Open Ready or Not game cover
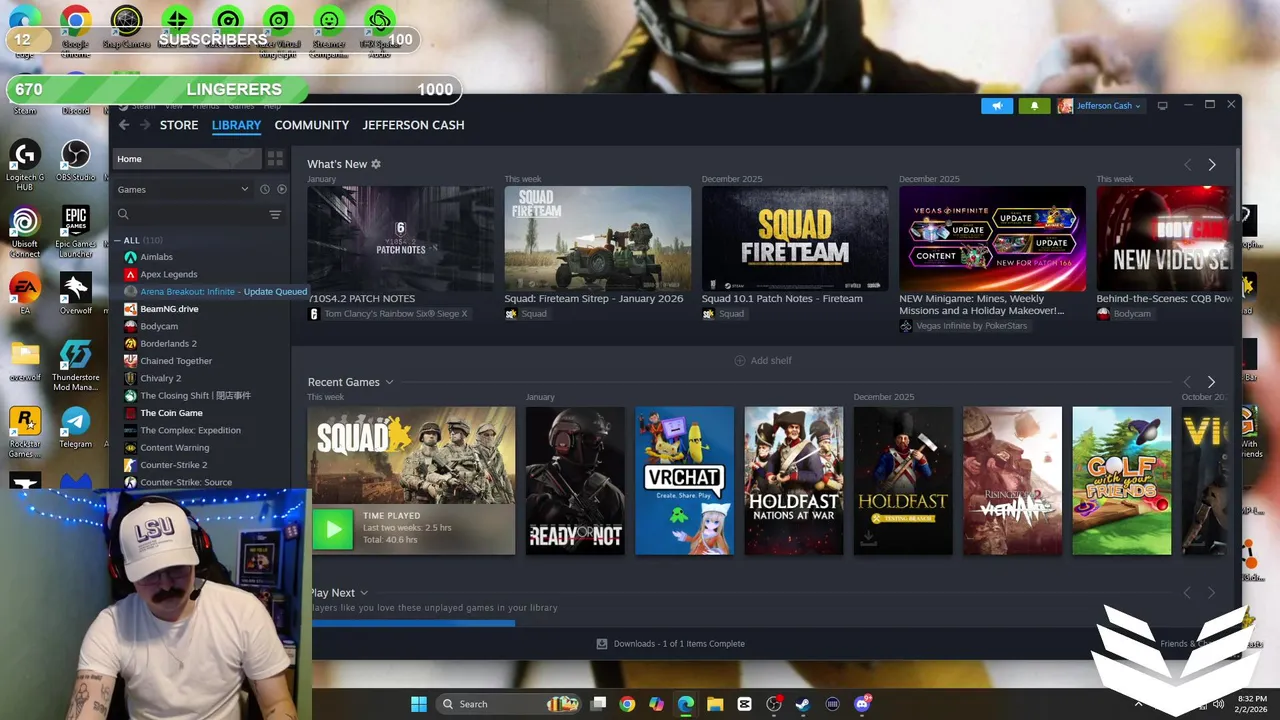1280x720 pixels. click(x=575, y=481)
